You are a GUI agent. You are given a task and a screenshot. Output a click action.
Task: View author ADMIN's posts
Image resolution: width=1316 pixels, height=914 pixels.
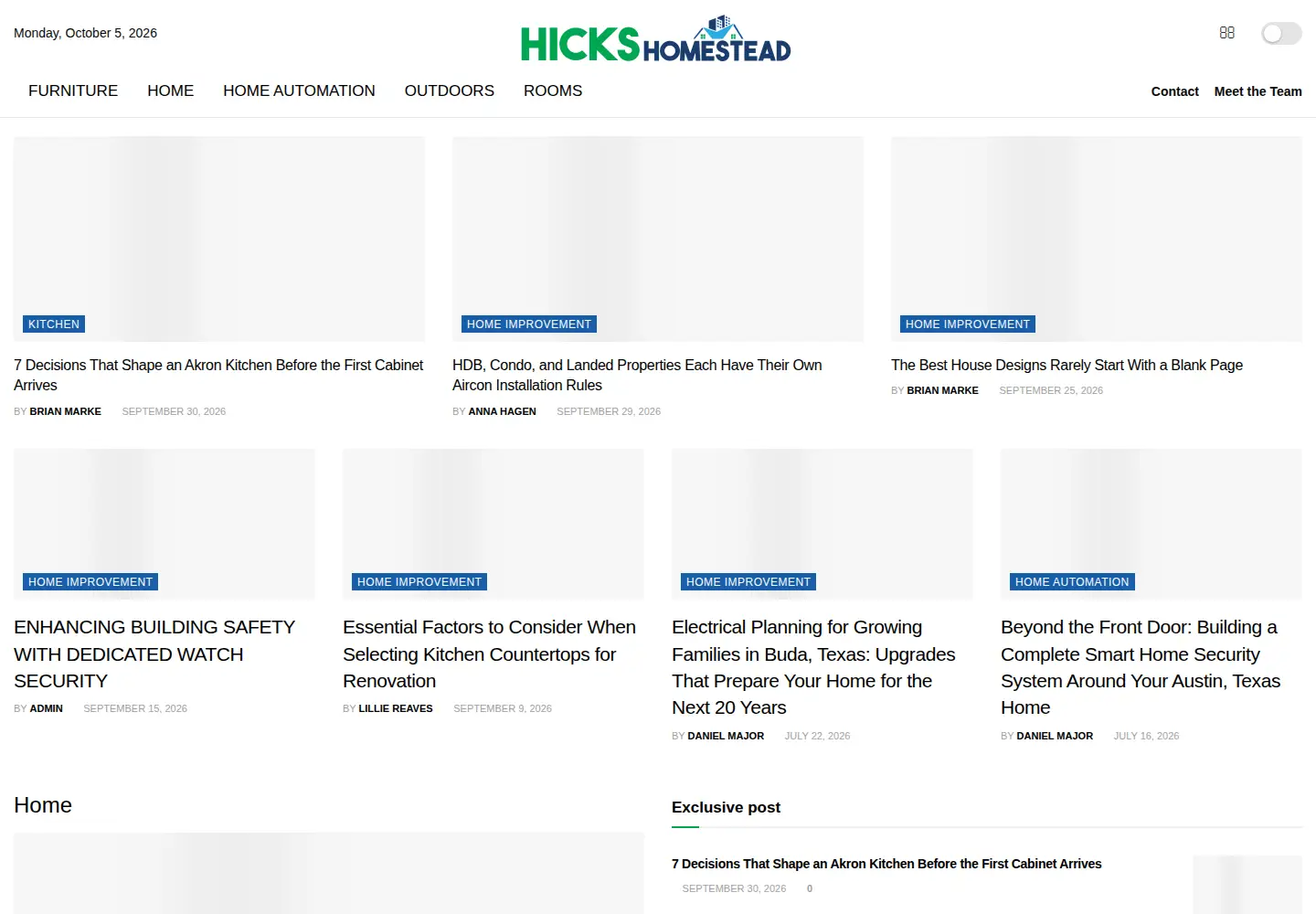point(46,708)
